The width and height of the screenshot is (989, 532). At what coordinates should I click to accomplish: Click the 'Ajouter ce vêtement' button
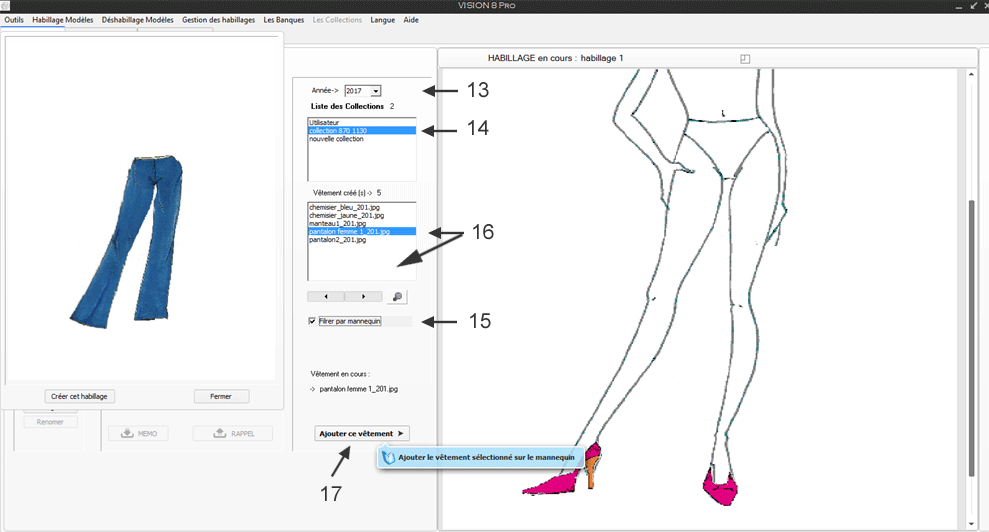click(x=361, y=434)
